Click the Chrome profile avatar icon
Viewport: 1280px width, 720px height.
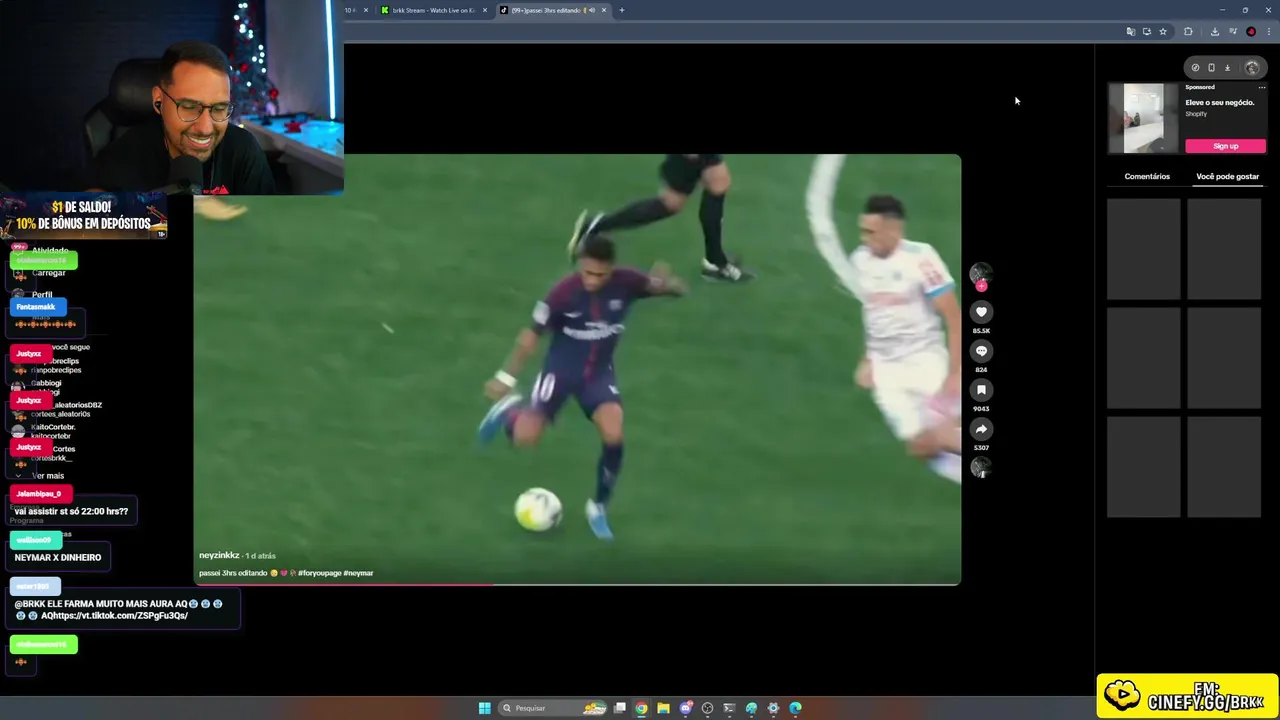(x=1251, y=32)
